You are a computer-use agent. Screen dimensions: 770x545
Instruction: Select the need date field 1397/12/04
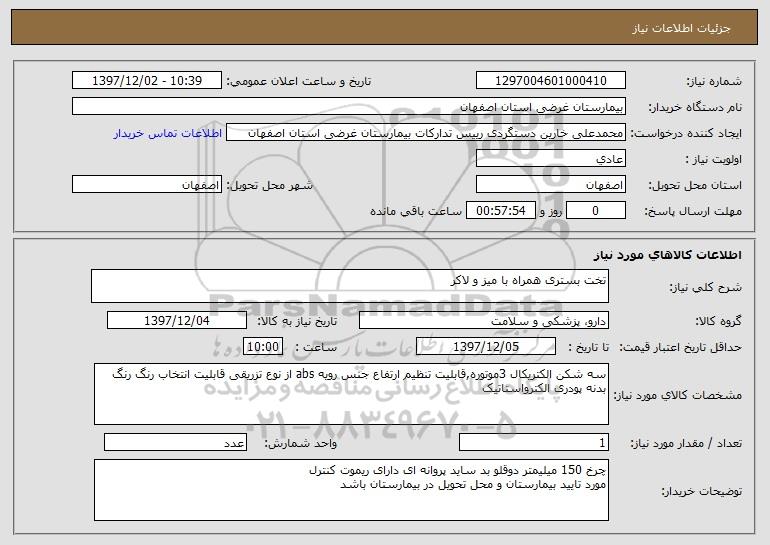coord(177,321)
